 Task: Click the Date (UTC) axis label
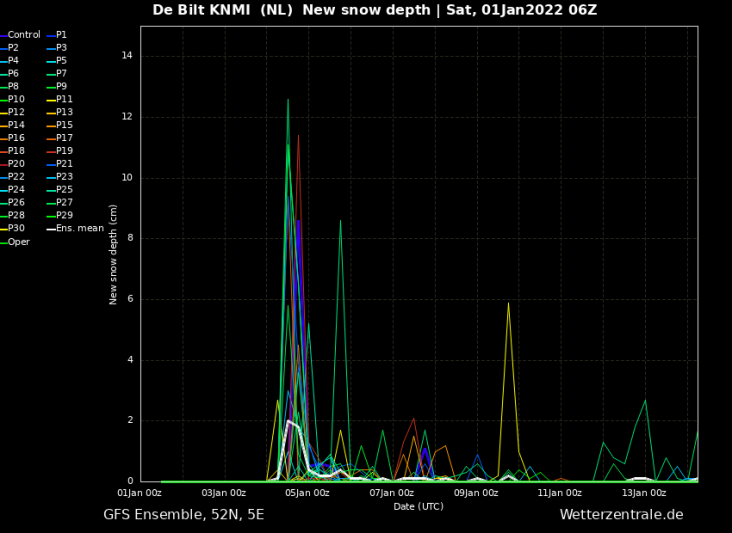[418, 507]
